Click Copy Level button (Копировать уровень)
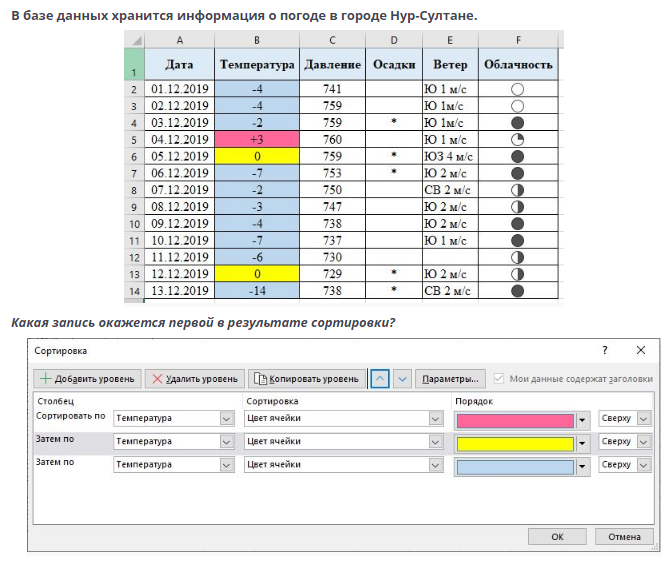This screenshot has height=564, width=665. coord(306,379)
